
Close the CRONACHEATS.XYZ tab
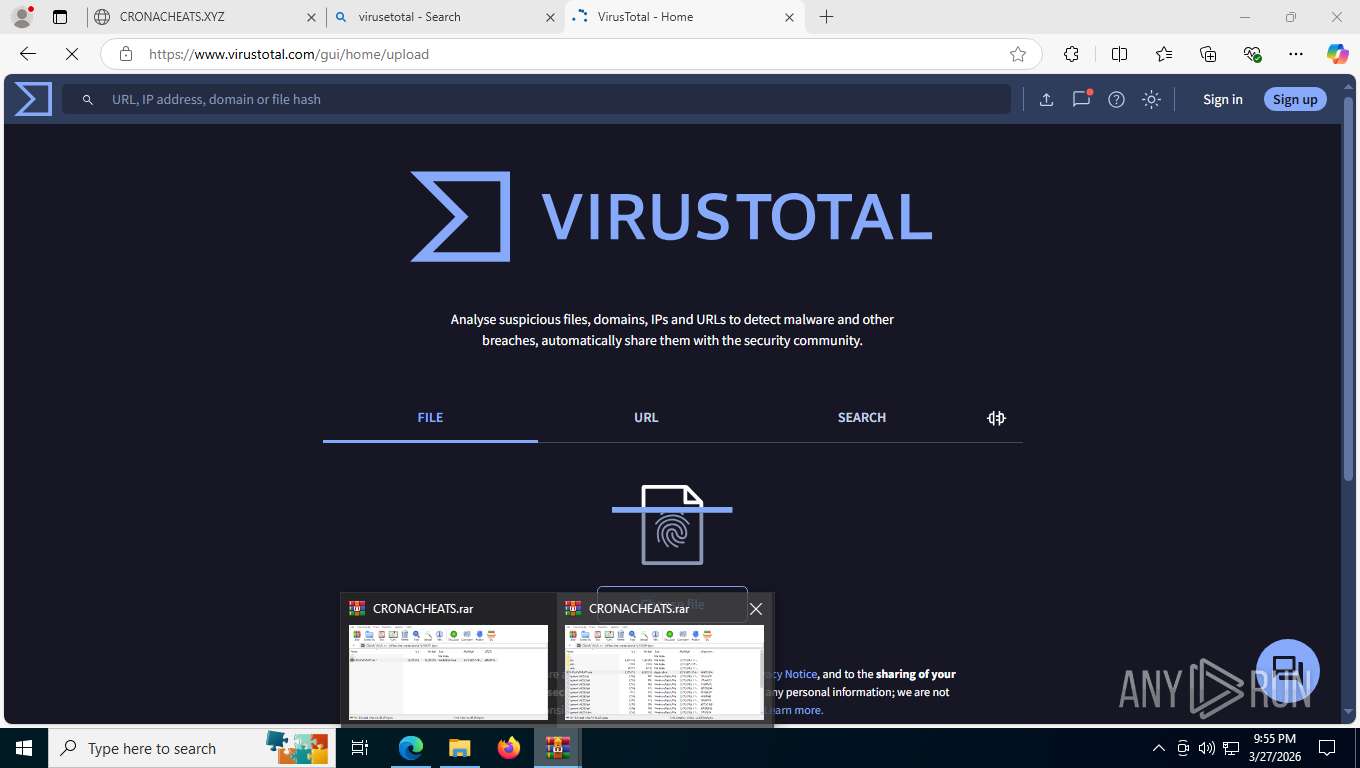point(311,17)
